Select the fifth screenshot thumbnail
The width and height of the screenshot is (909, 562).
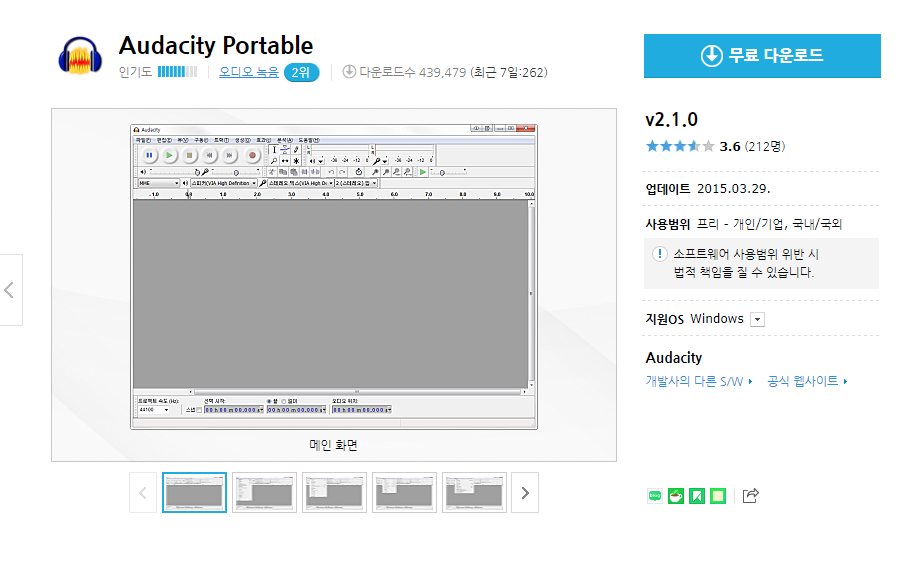click(474, 493)
